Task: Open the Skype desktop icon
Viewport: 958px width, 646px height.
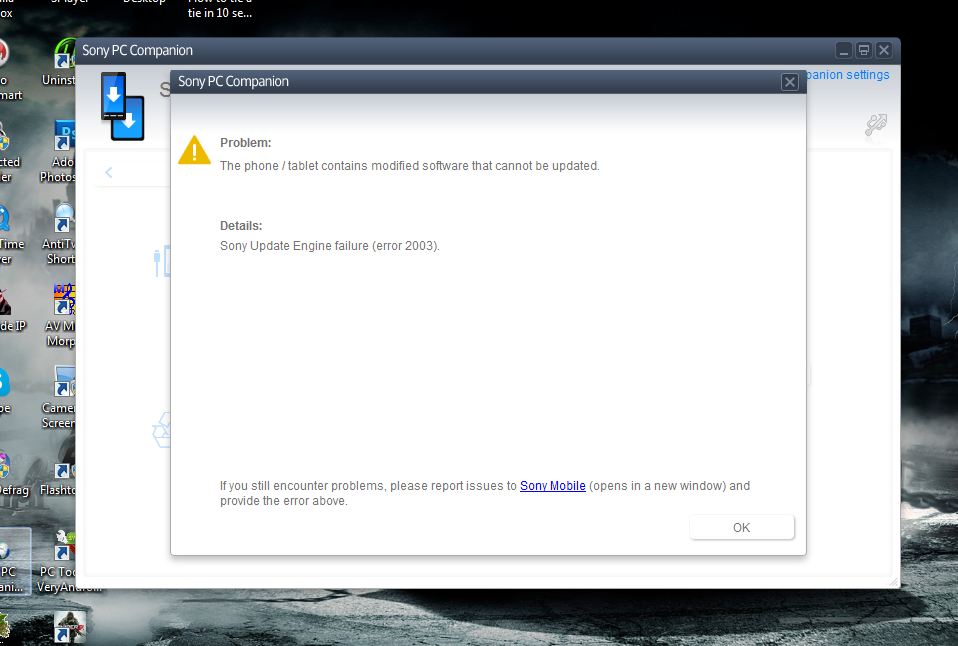Action: coord(5,391)
